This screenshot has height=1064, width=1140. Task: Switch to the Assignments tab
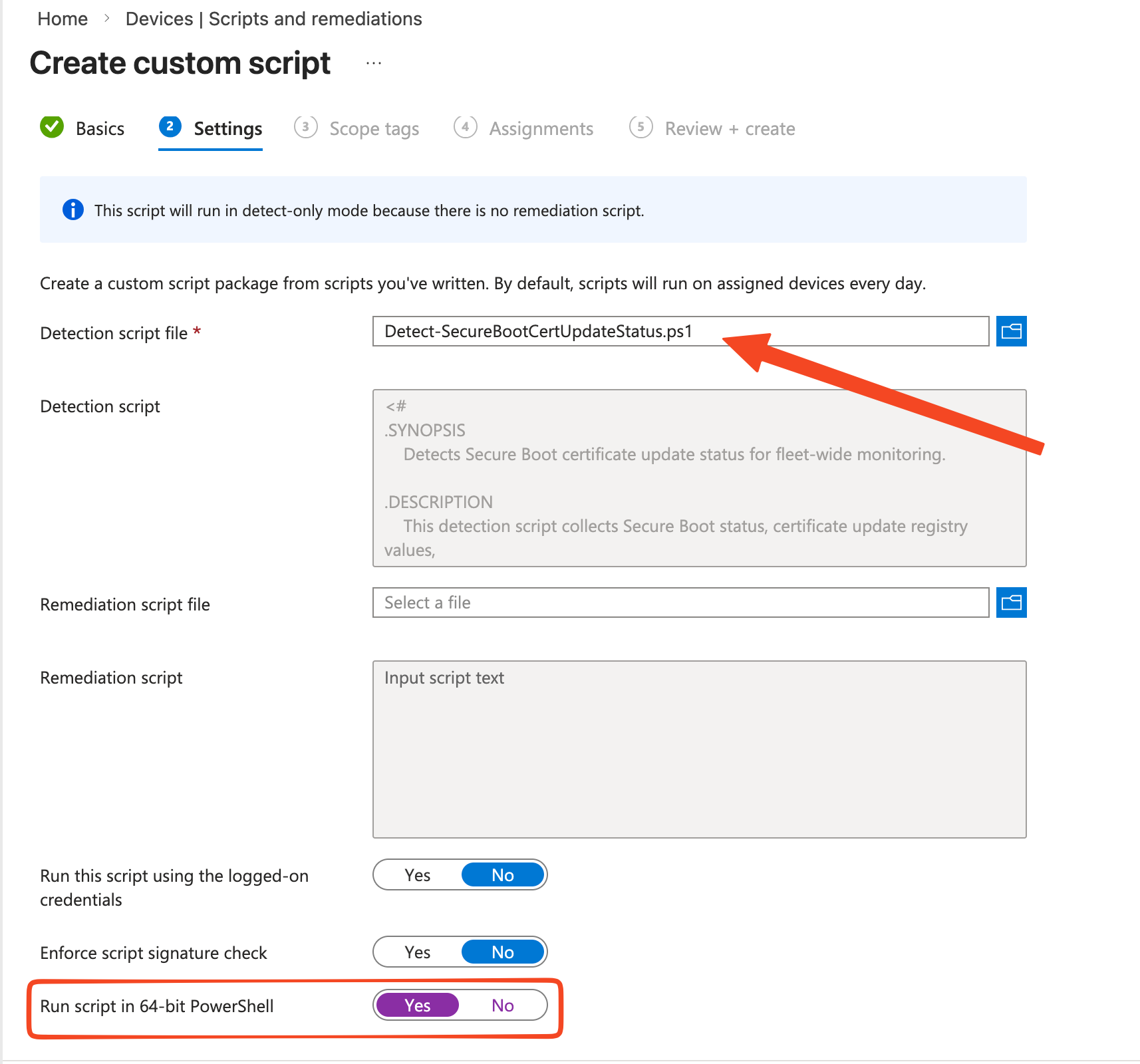[541, 128]
